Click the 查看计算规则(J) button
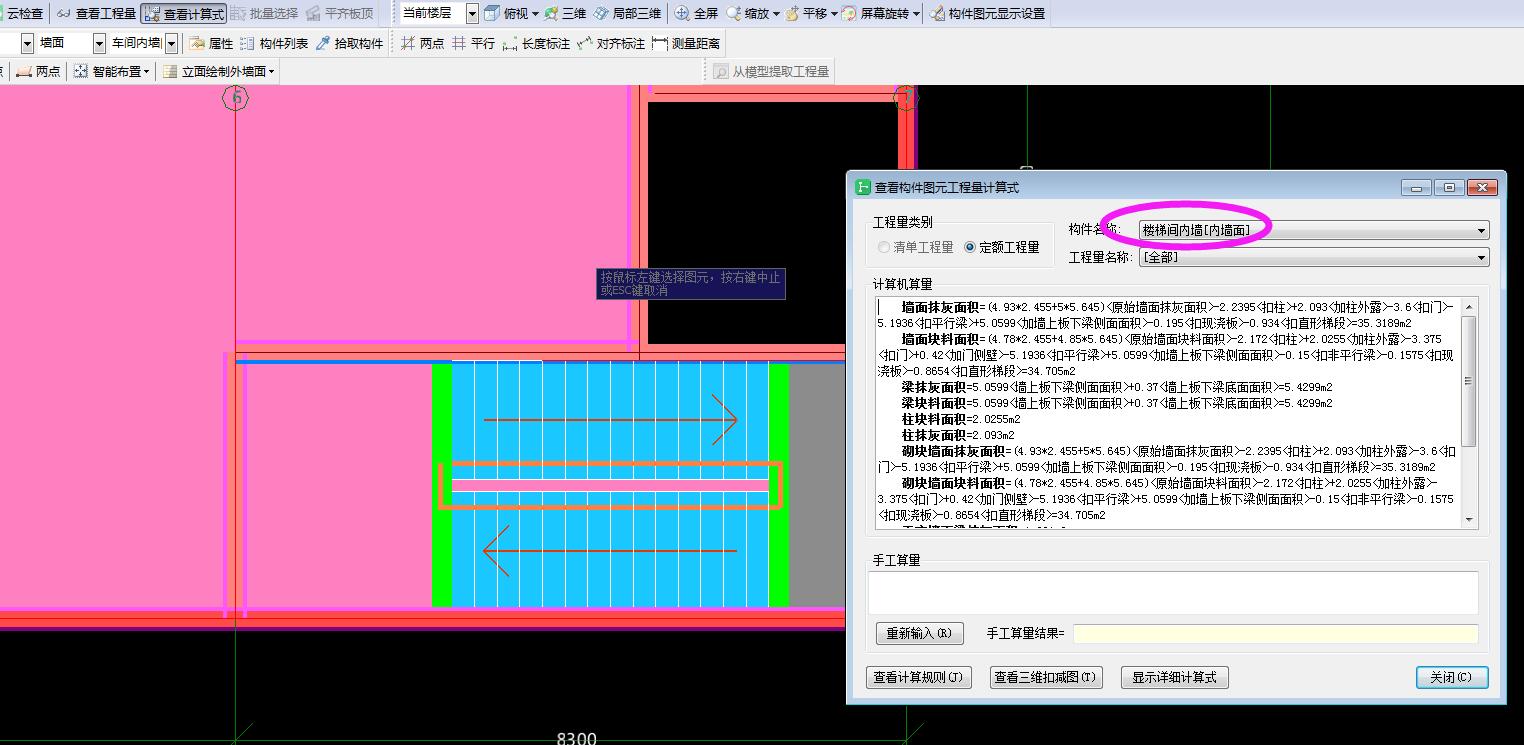 coord(918,677)
